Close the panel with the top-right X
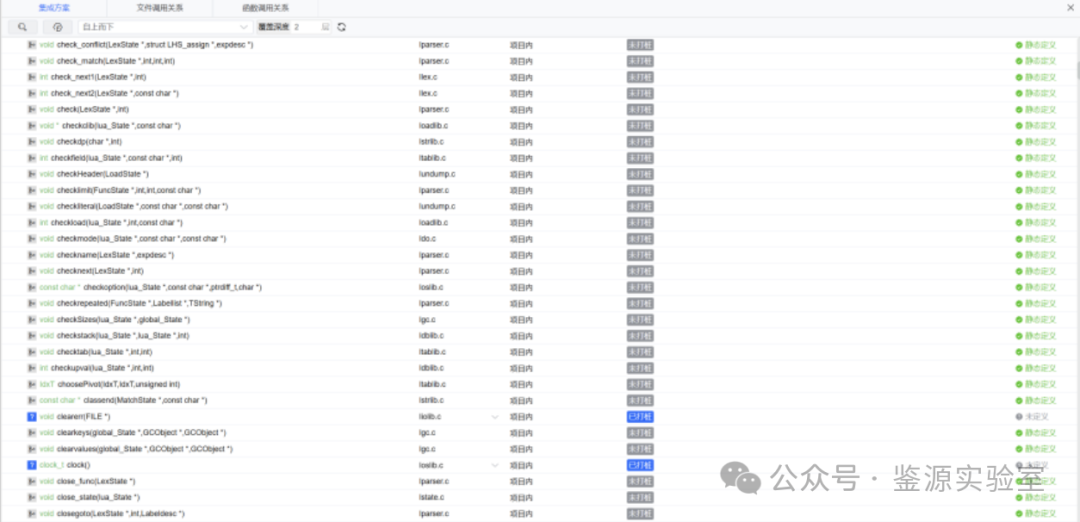This screenshot has height=522, width=1080. tap(1070, 7)
